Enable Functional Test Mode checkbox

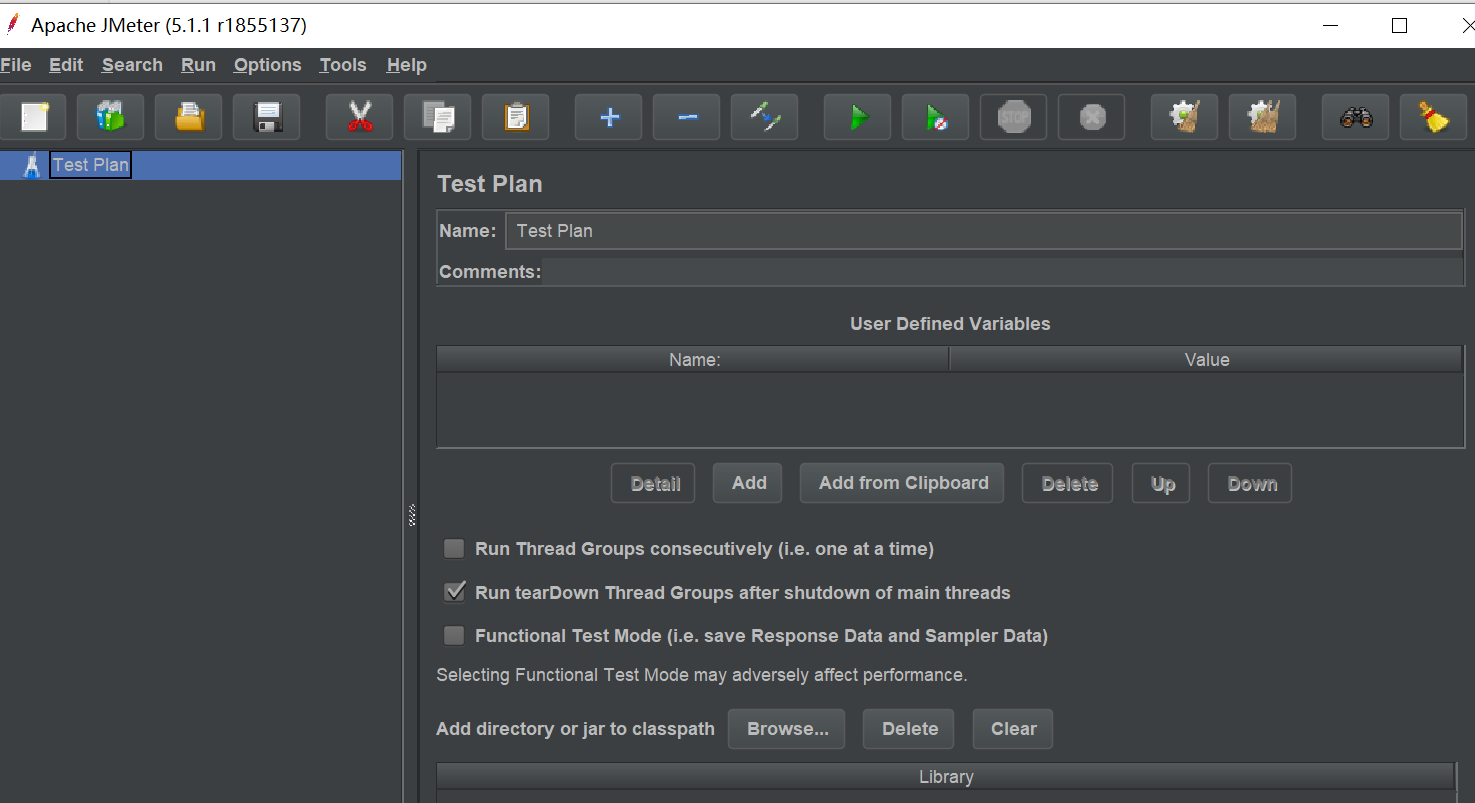(454, 635)
